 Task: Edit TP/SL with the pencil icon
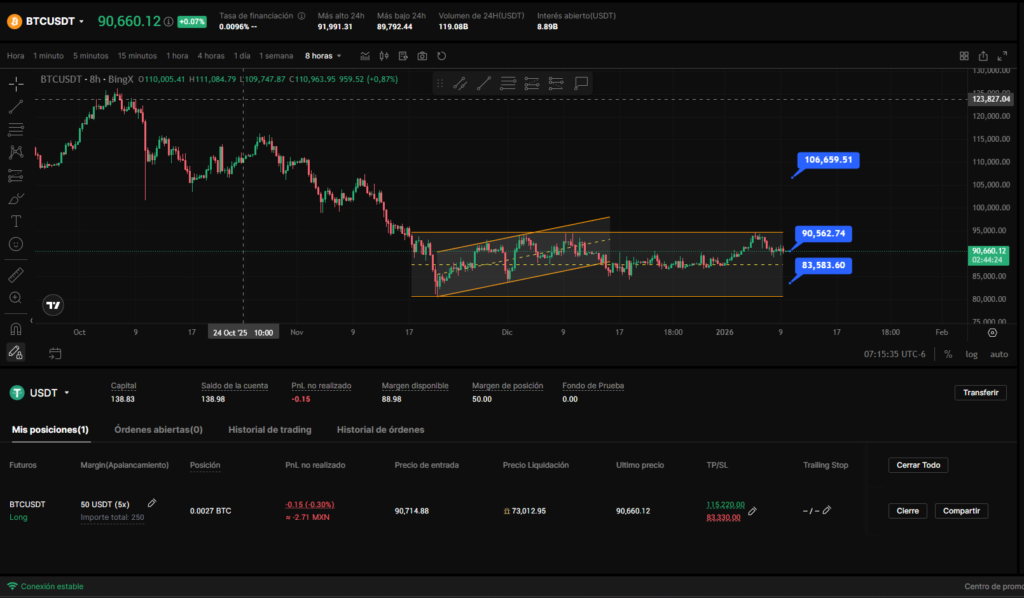[752, 511]
